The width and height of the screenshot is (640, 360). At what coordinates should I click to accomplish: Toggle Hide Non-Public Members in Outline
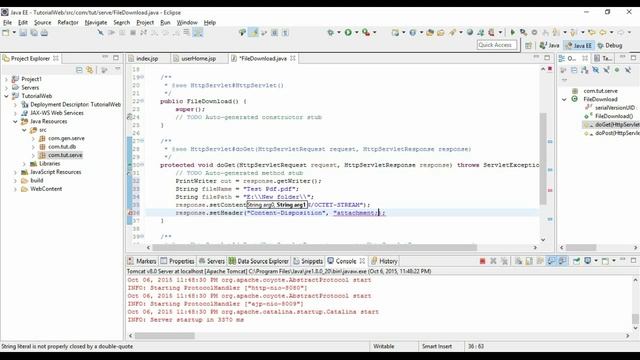click(617, 70)
